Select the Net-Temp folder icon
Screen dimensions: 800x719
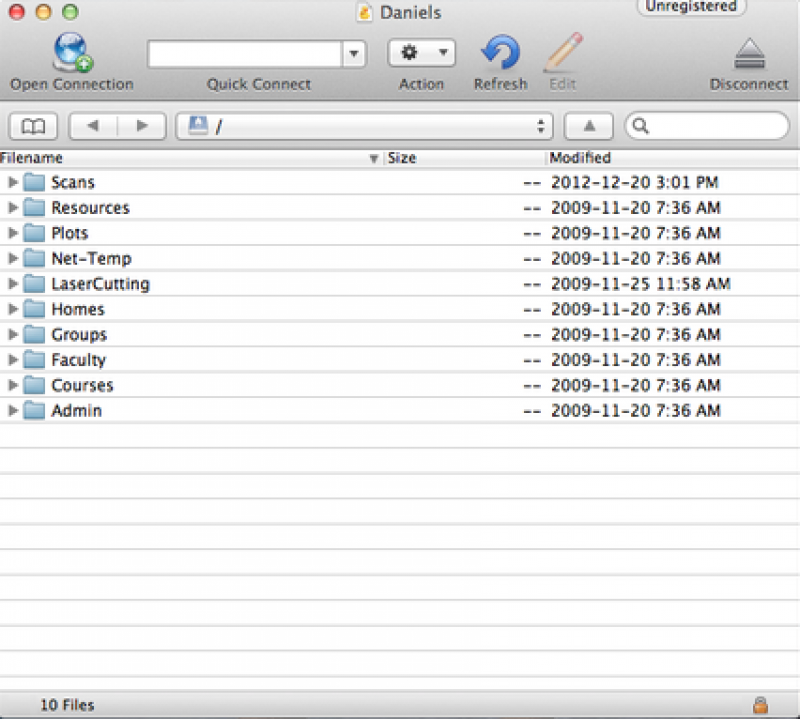[x=34, y=258]
